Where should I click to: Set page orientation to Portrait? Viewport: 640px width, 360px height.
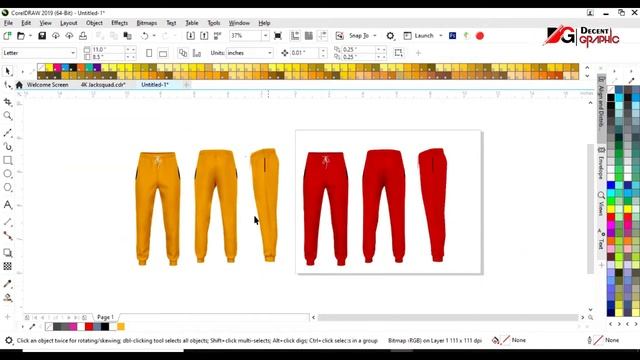tap(149, 53)
